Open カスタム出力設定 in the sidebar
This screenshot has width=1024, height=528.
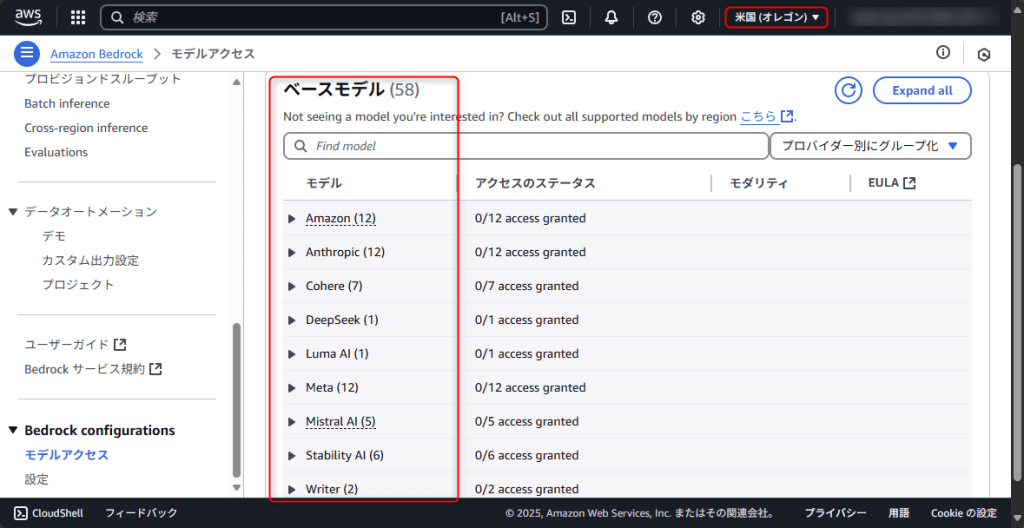pyautogui.click(x=90, y=261)
